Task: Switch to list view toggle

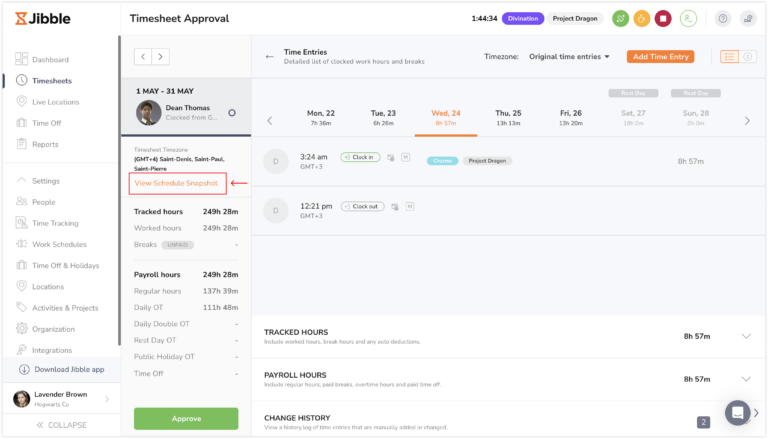Action: (x=729, y=57)
